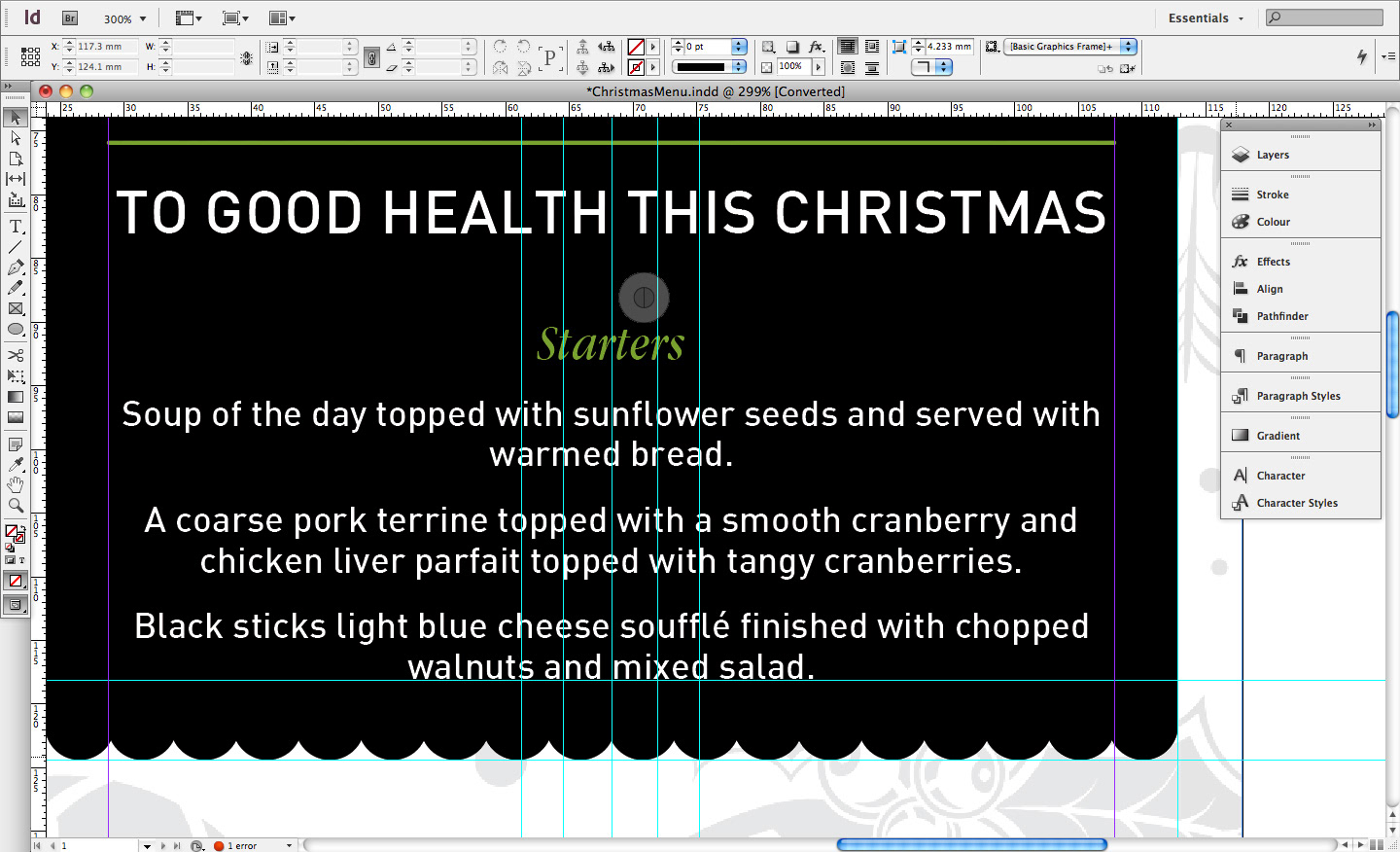Viewport: 1400px width, 852px height.
Task: Click the reference point locator grid
Action: (30, 57)
